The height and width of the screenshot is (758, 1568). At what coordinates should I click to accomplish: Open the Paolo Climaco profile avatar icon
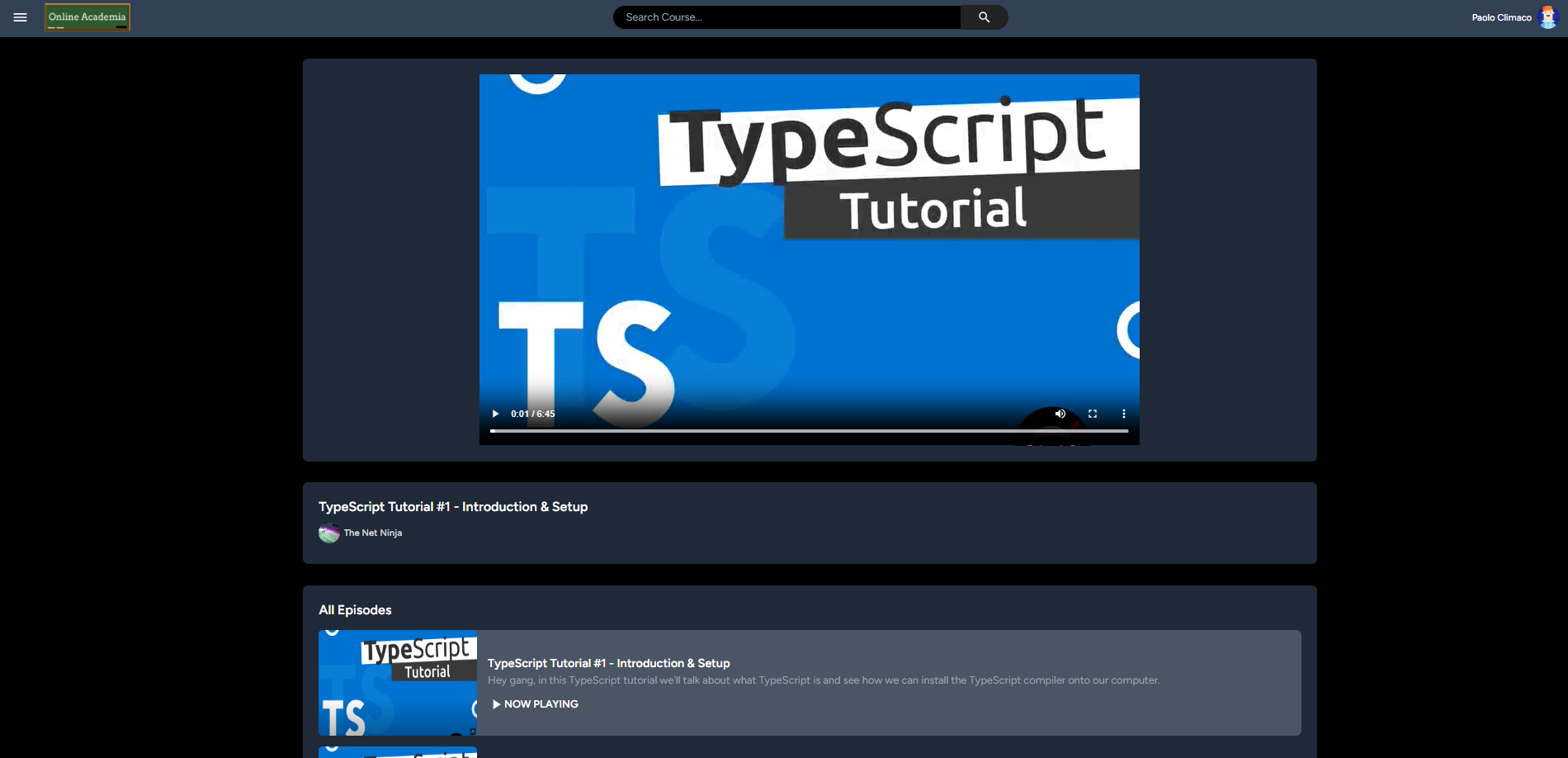[1548, 17]
